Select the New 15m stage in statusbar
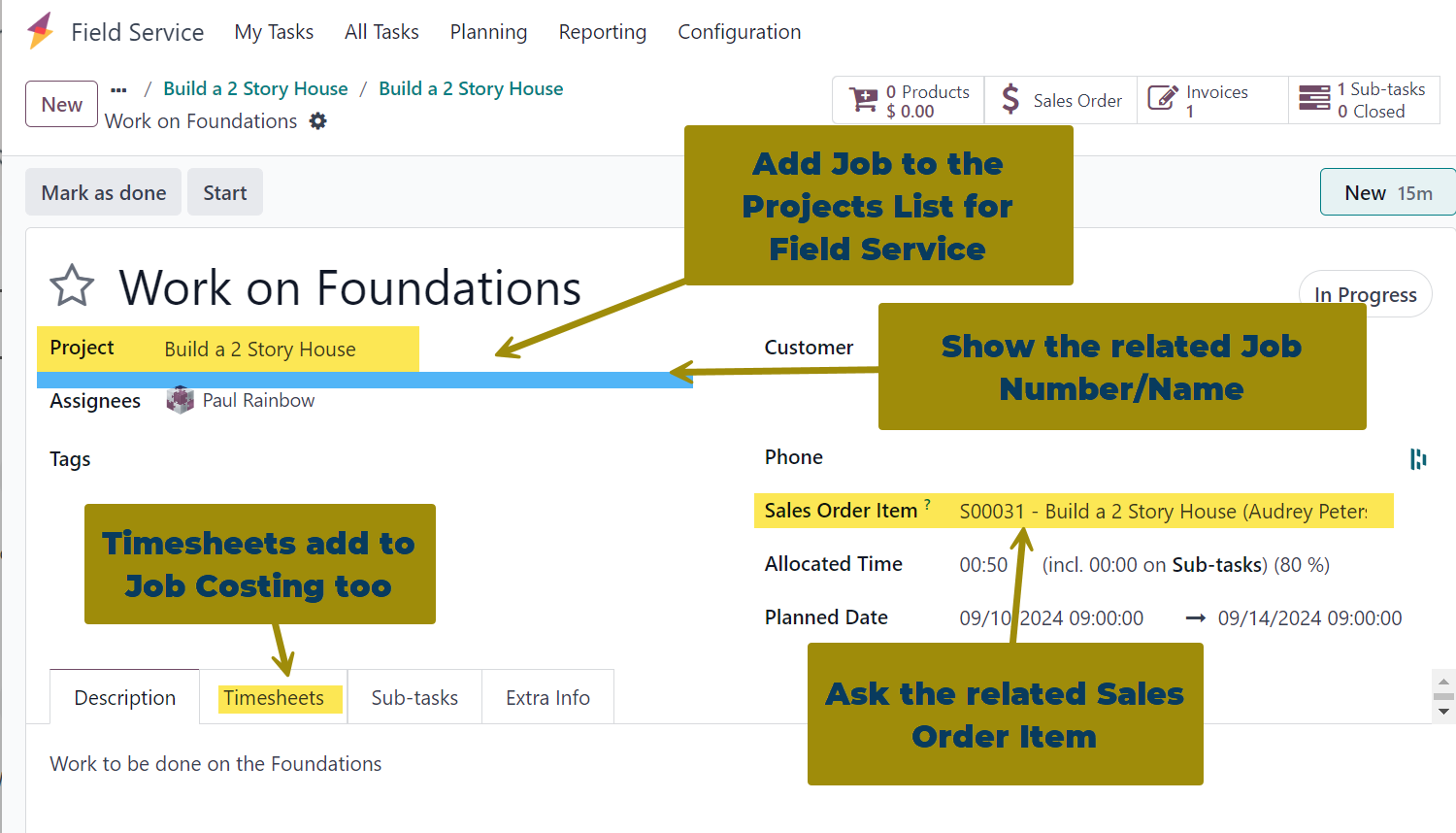Viewport: 1456px width, 833px height. pos(1387,192)
